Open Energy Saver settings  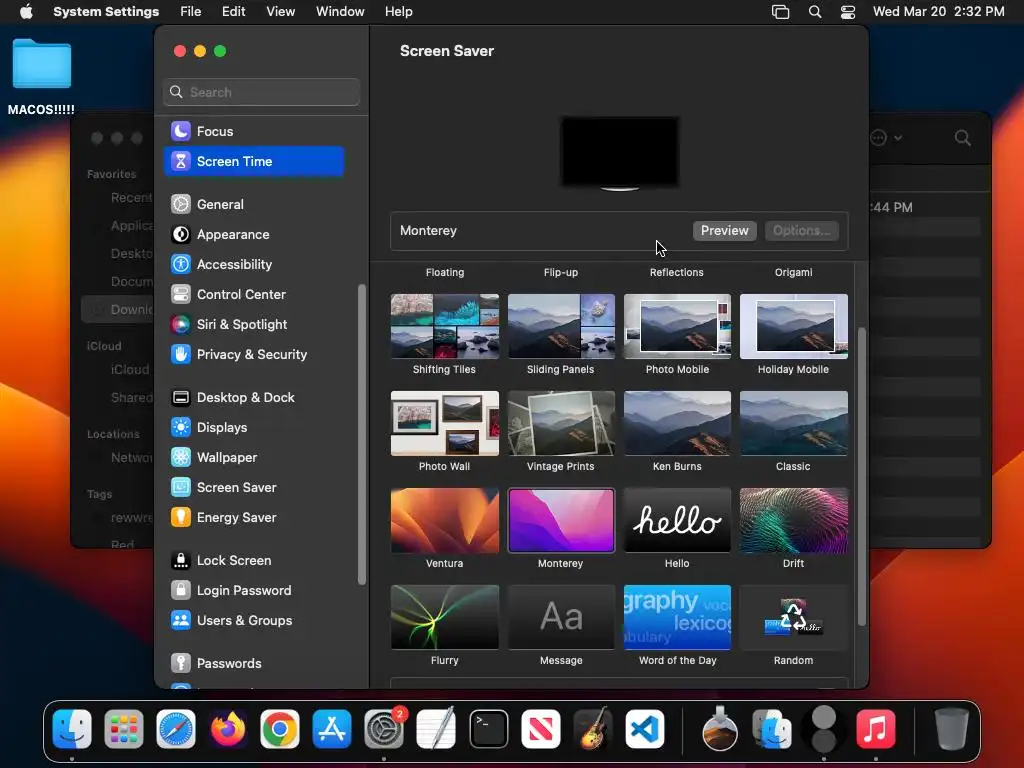(254, 518)
